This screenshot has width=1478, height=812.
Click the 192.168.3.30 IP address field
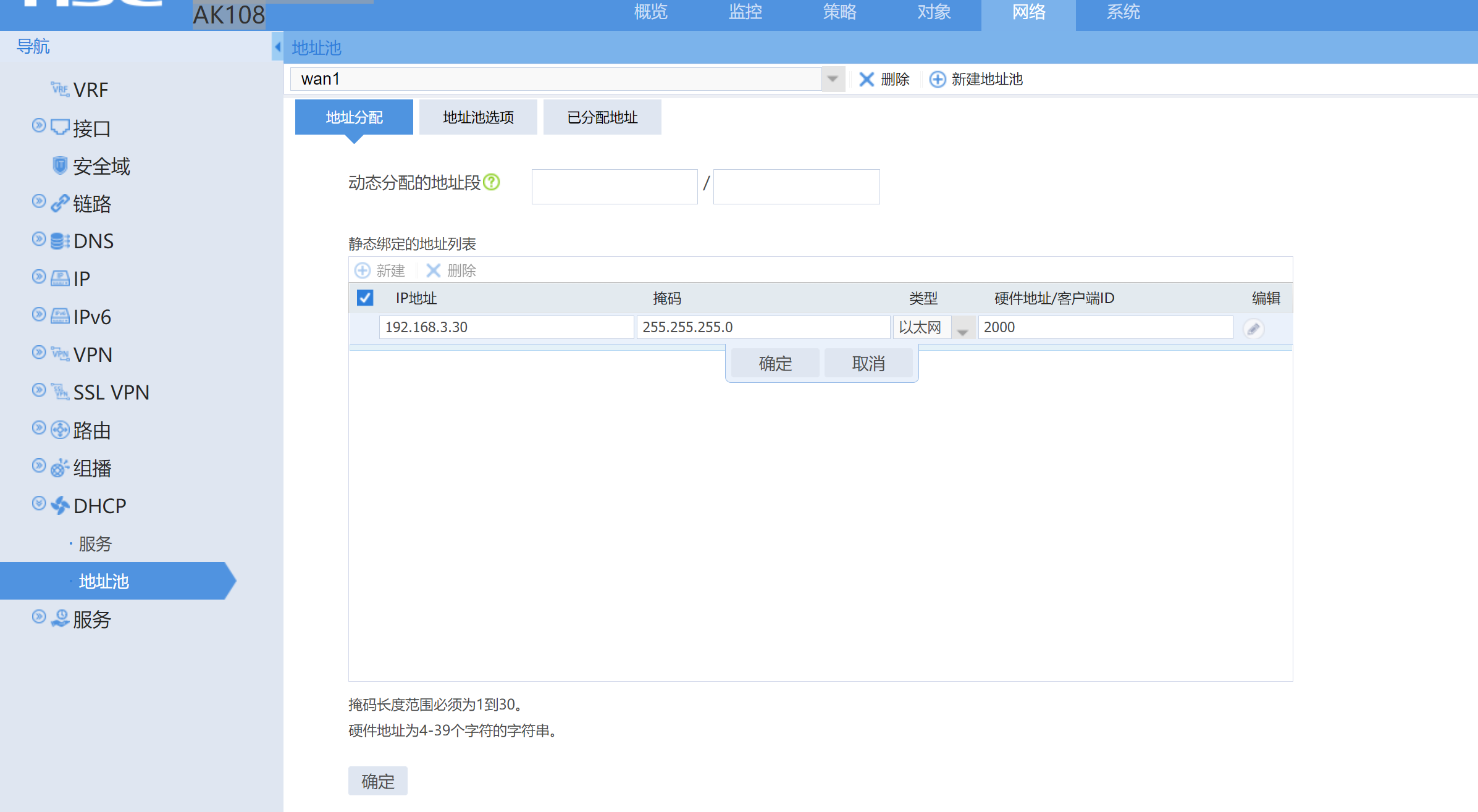tap(506, 327)
